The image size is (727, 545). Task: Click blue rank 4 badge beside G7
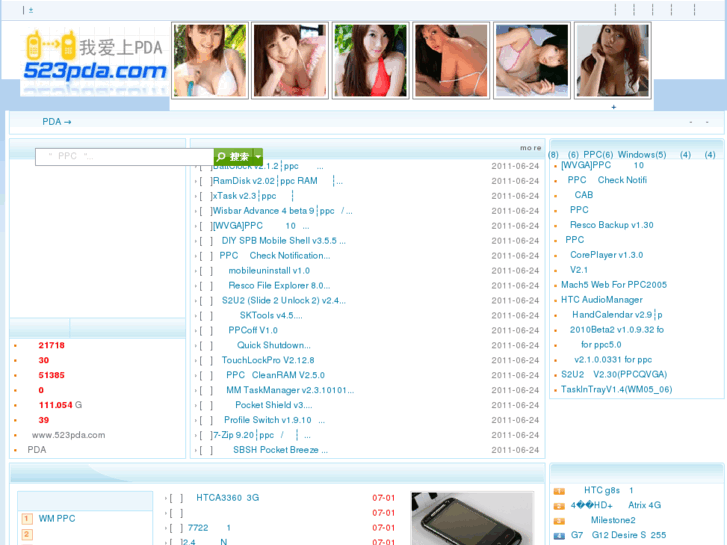pos(559,536)
